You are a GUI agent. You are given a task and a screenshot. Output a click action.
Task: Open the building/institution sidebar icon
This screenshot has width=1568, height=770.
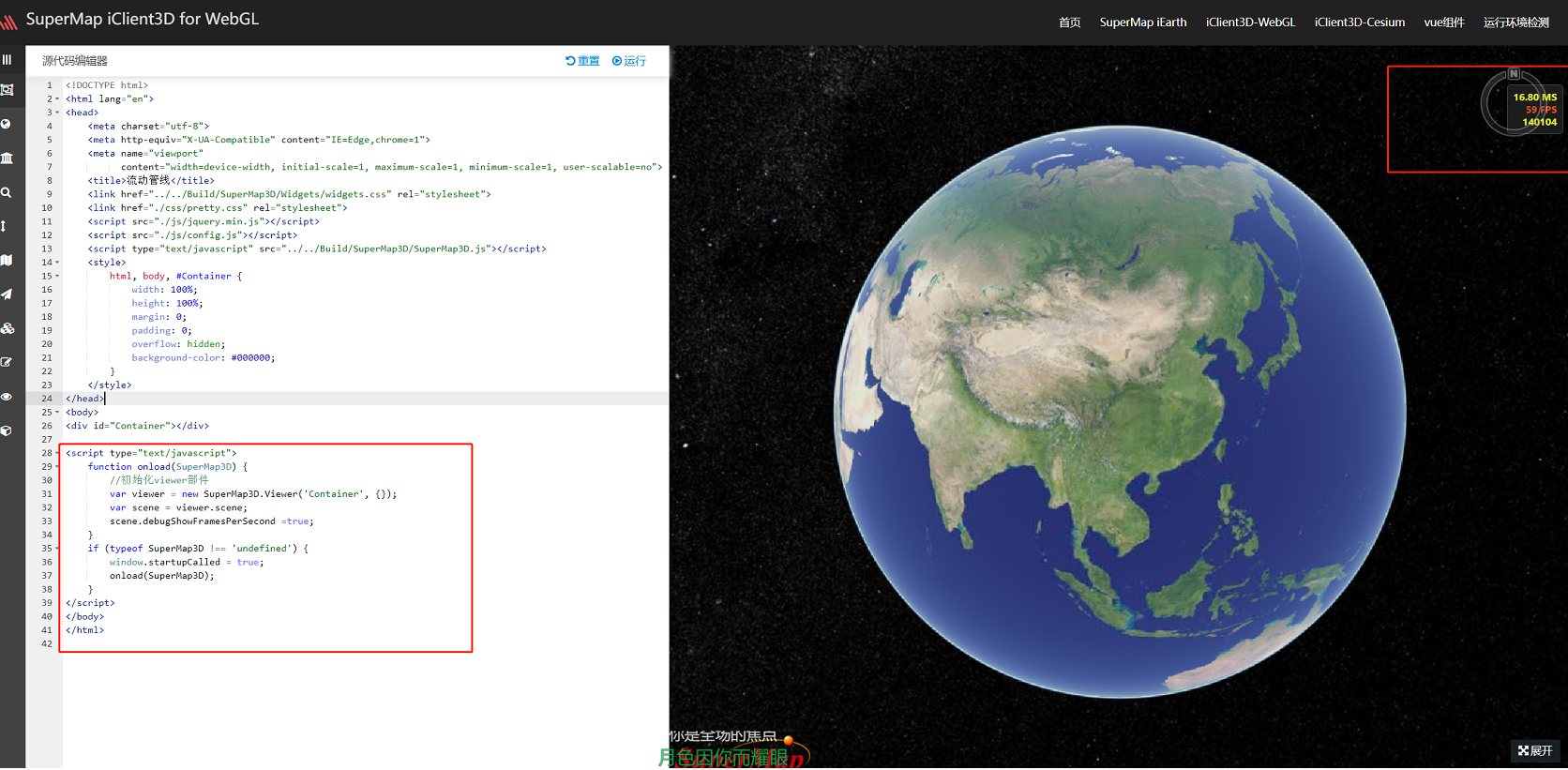7,158
